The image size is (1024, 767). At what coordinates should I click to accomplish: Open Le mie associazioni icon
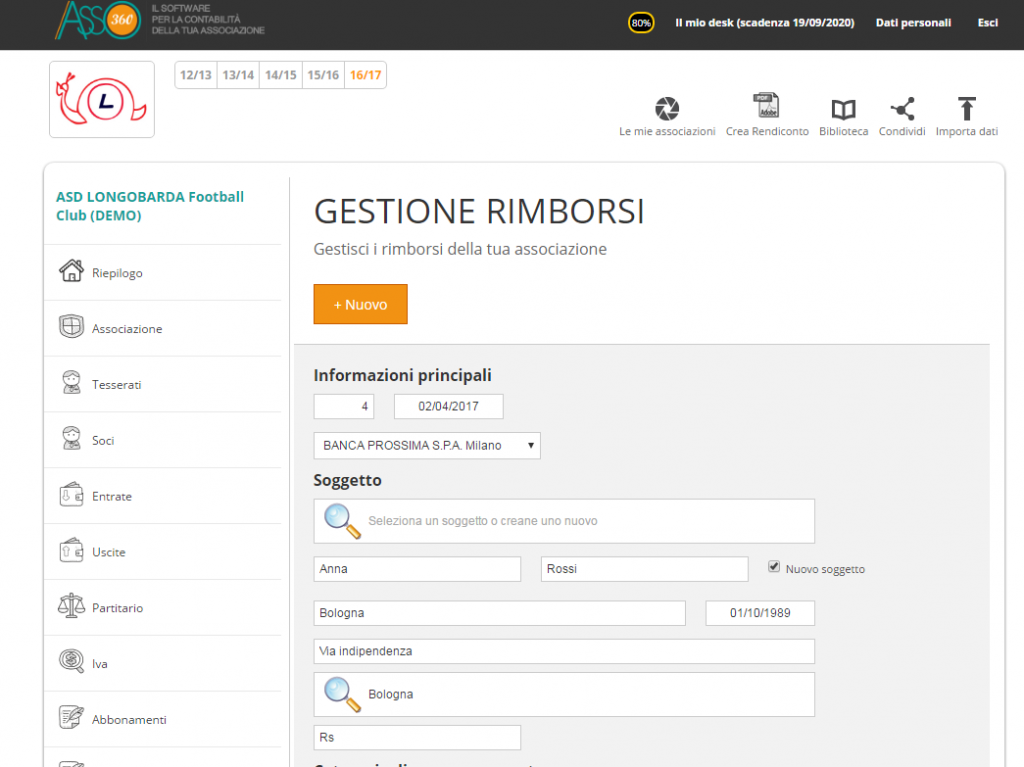pyautogui.click(x=667, y=108)
